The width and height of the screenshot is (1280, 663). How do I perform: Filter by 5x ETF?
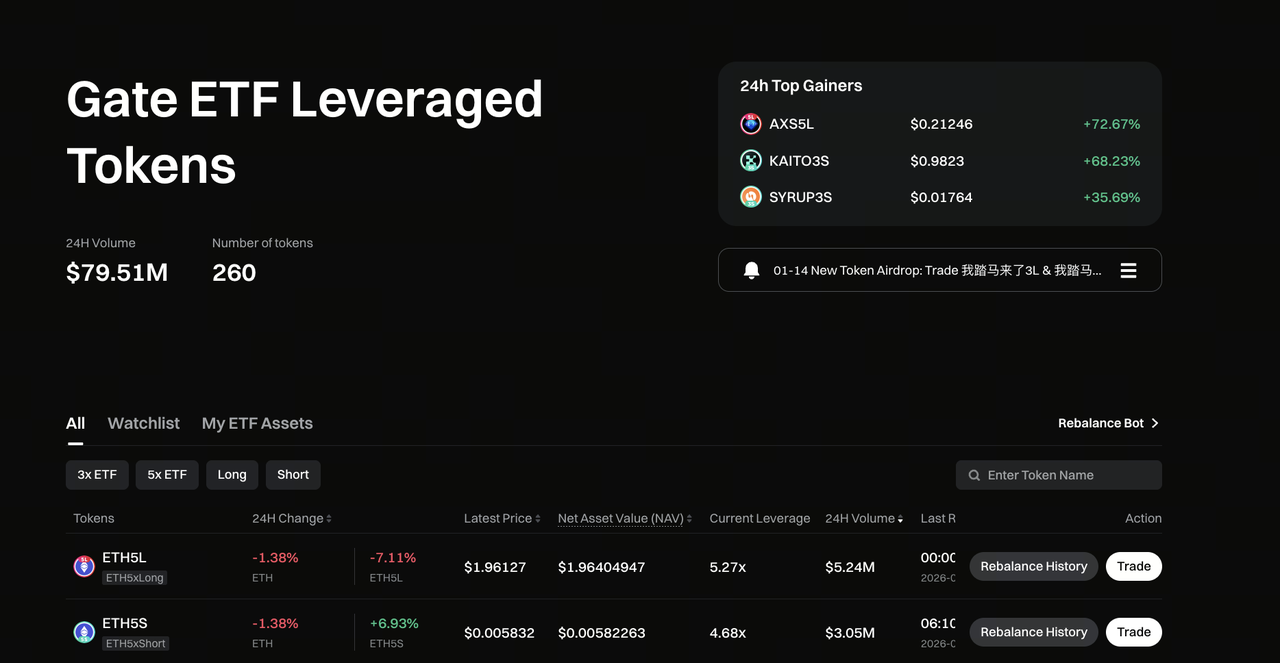point(167,475)
